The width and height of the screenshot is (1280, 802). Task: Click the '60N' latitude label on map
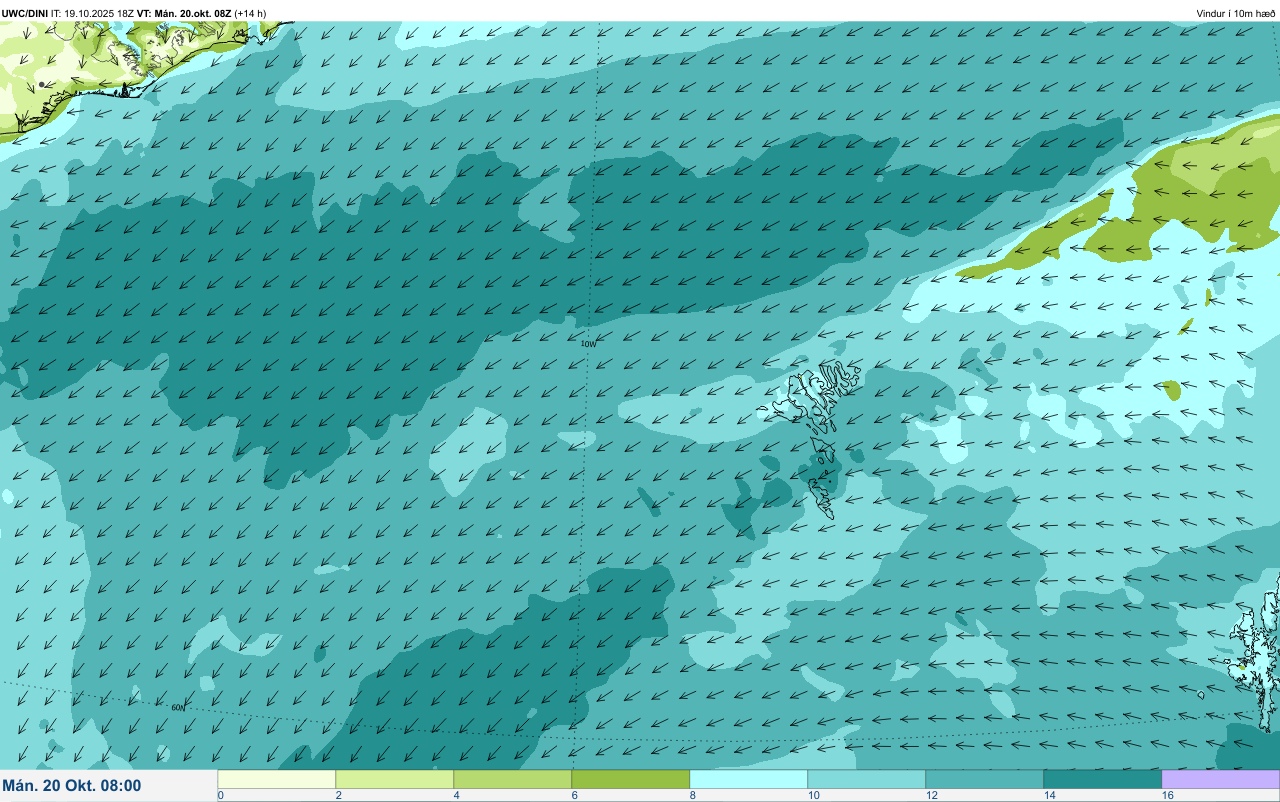[x=178, y=708]
